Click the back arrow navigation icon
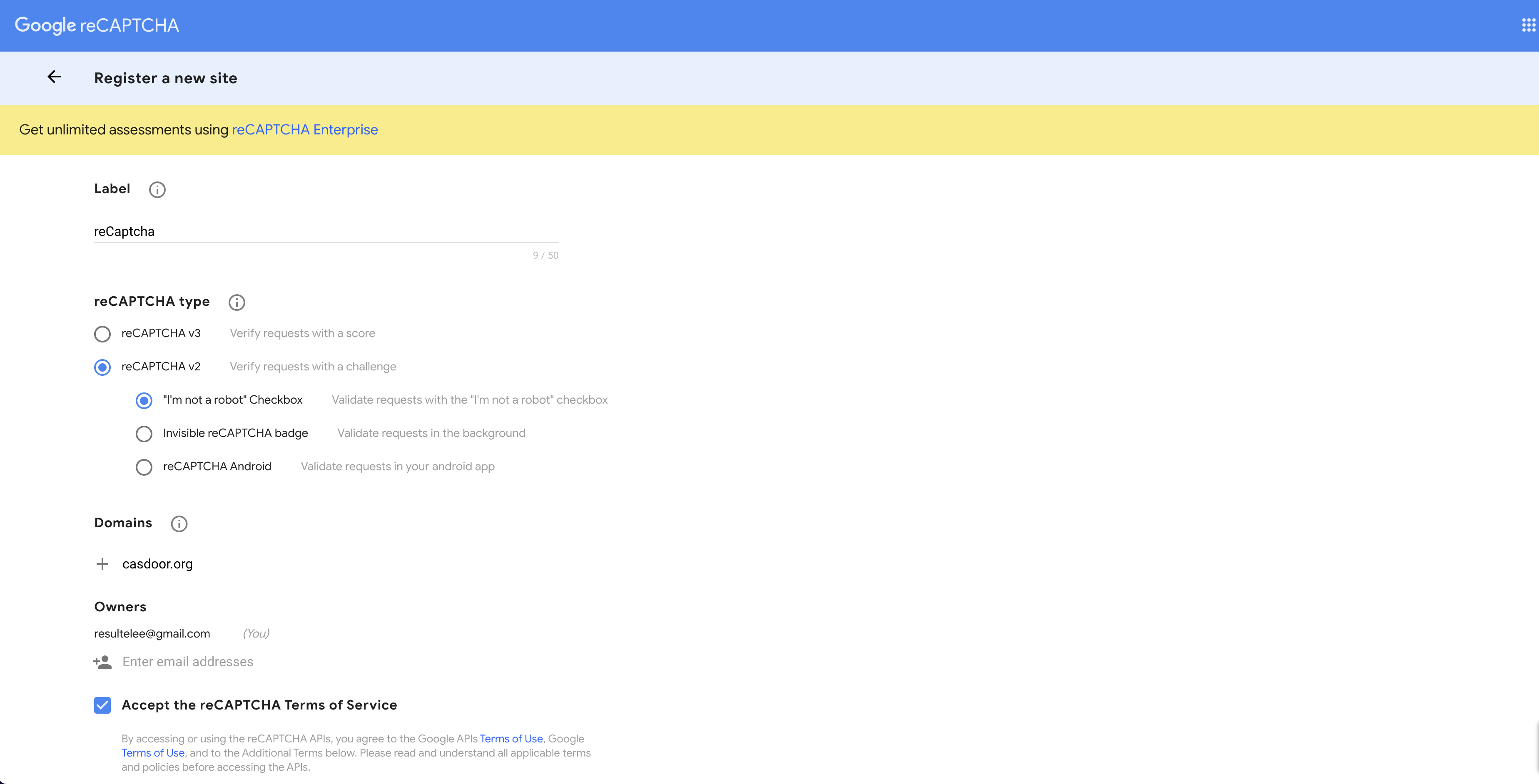The width and height of the screenshot is (1539, 784). click(54, 77)
